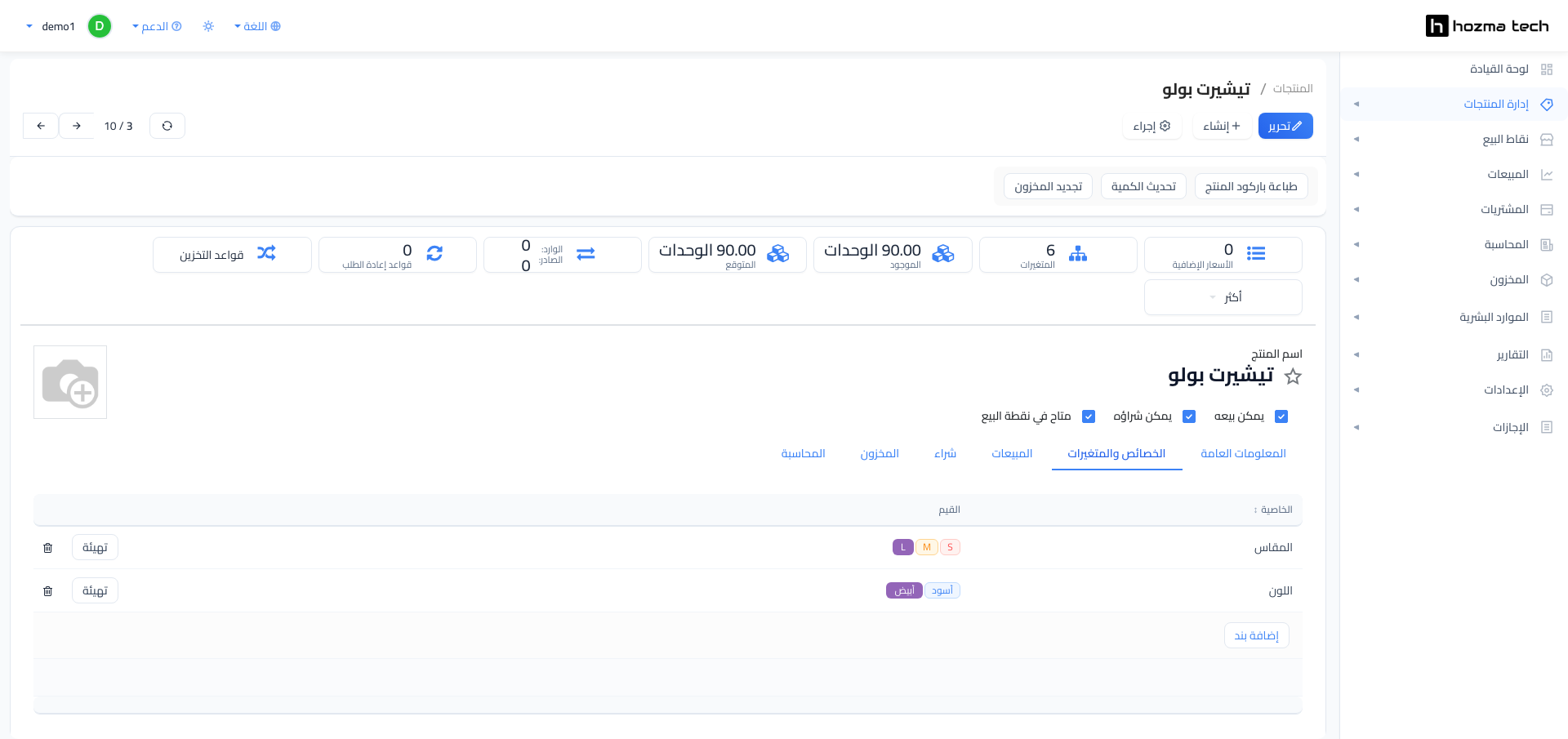Click تحديث الكمية button
The height and width of the screenshot is (739, 1568).
[1143, 186]
